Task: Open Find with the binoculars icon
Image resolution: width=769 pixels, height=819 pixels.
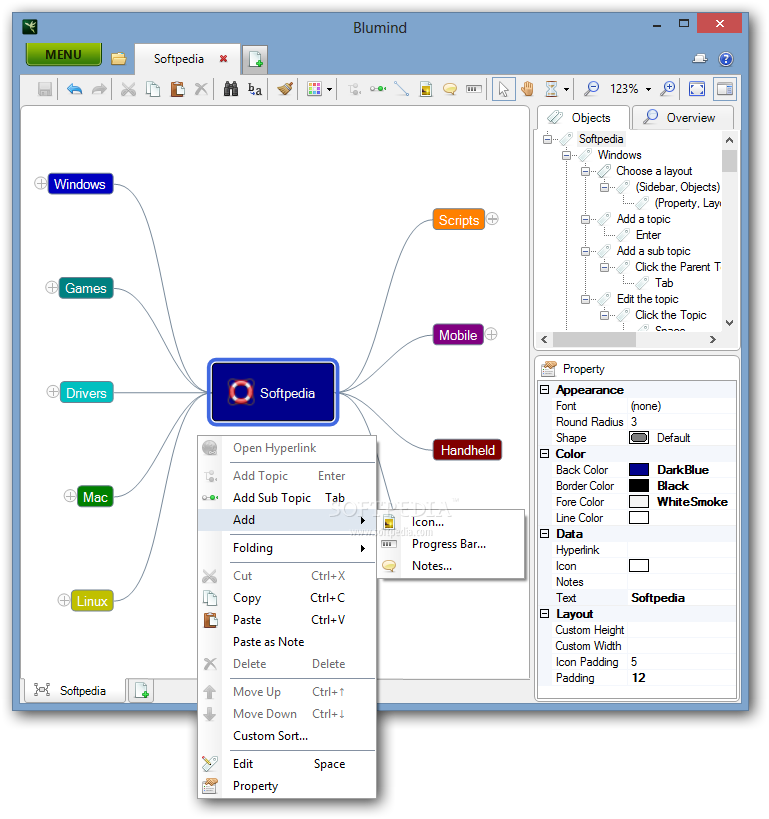Action: click(x=230, y=89)
